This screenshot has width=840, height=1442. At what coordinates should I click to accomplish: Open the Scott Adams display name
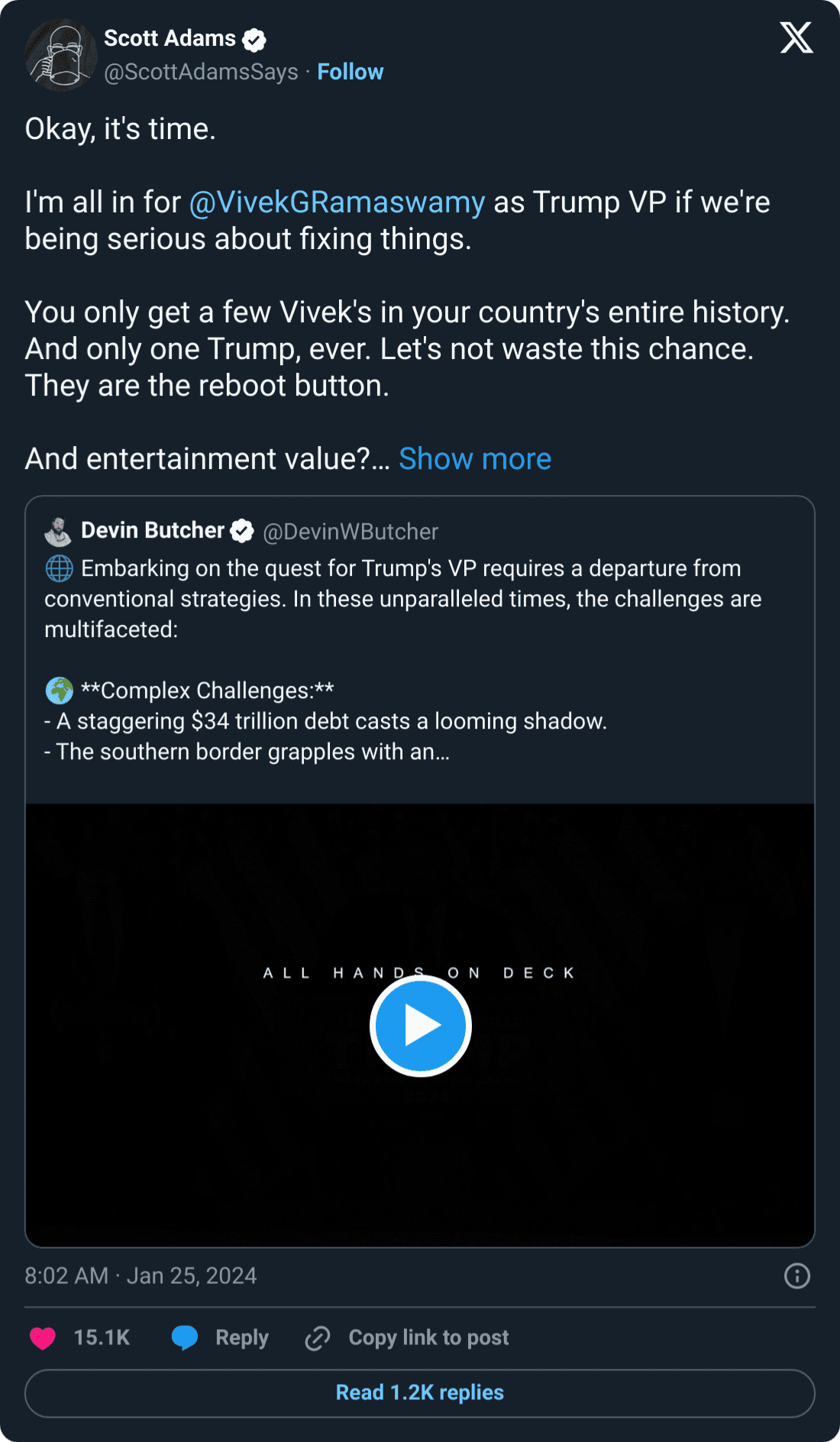tap(170, 38)
